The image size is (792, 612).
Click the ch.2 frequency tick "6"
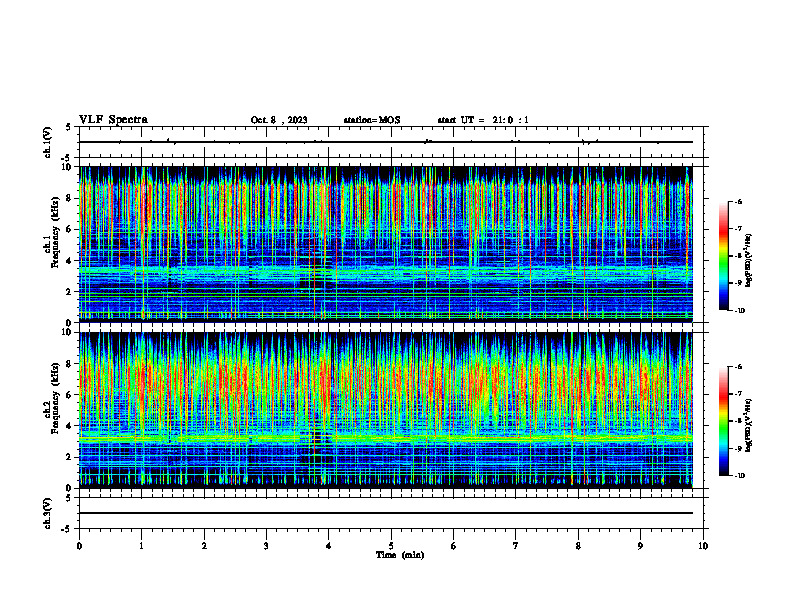(x=70, y=395)
